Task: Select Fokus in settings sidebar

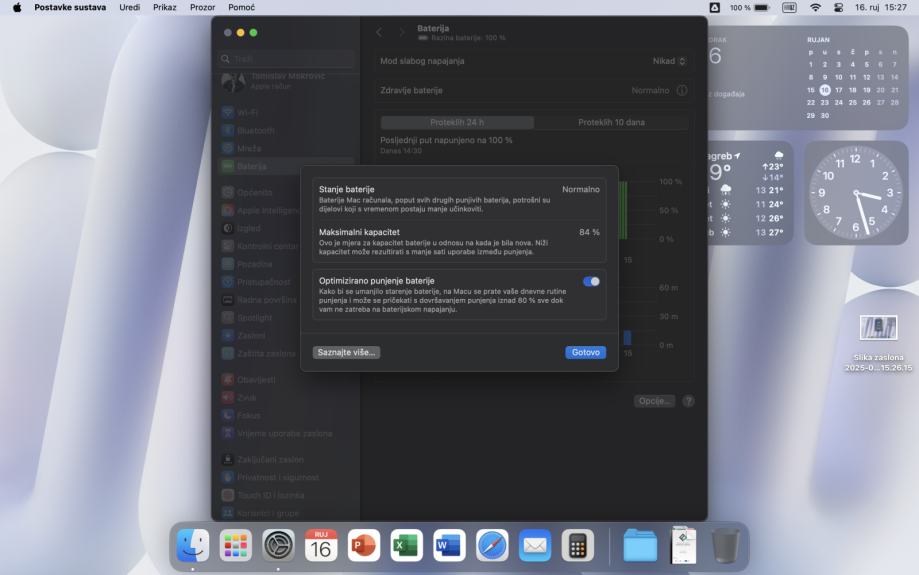Action: (x=287, y=416)
